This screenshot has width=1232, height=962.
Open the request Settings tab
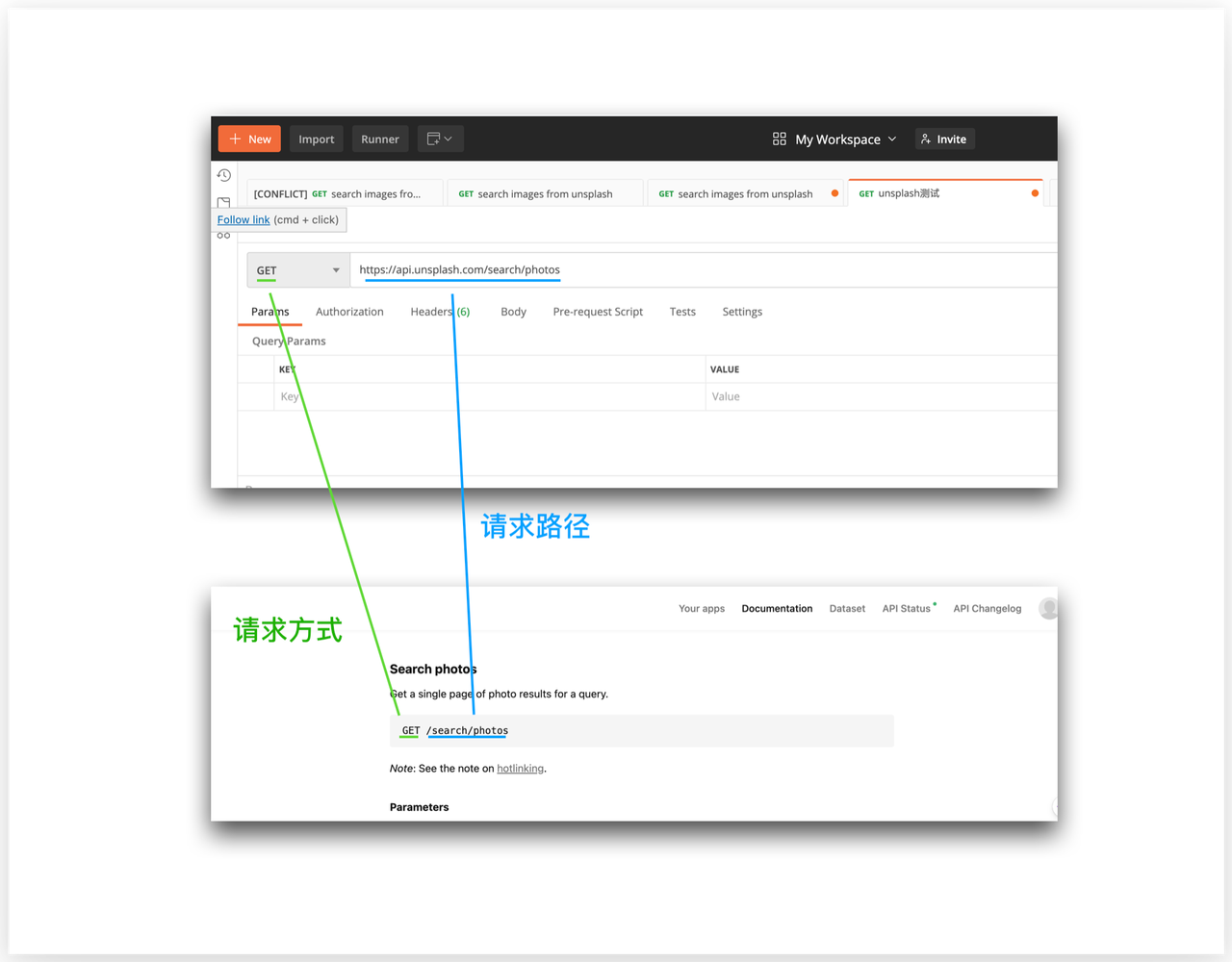click(x=742, y=312)
